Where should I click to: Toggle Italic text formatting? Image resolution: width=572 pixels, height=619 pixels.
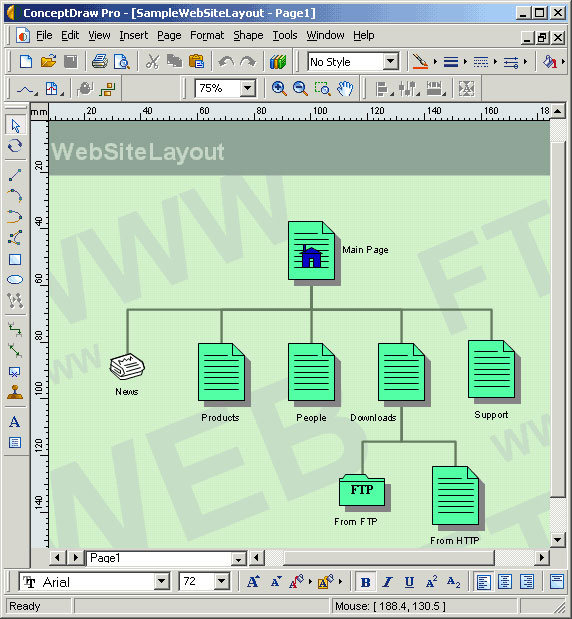coord(387,582)
